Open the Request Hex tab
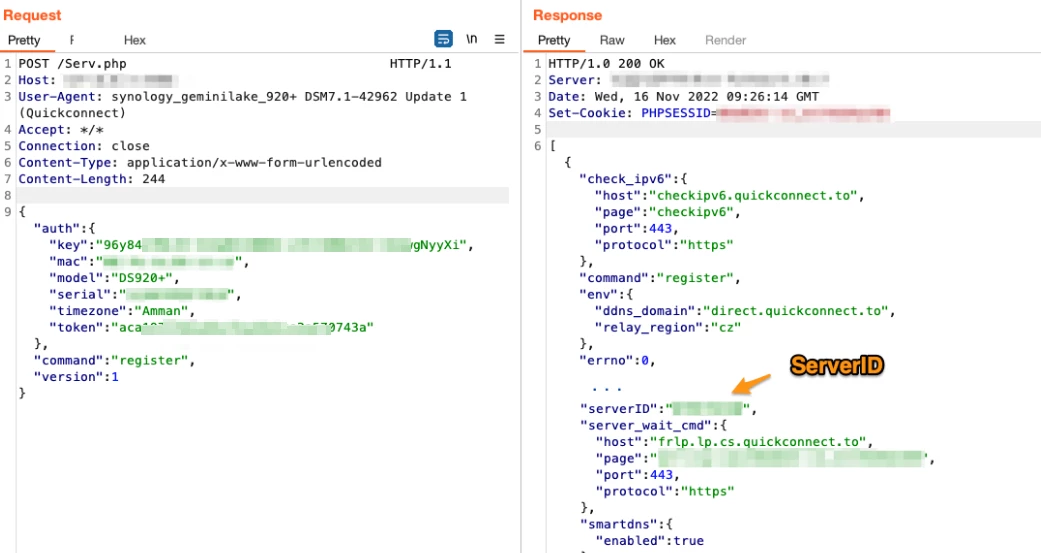Screen dimensions: 1041x553 pyautogui.click(x=135, y=40)
